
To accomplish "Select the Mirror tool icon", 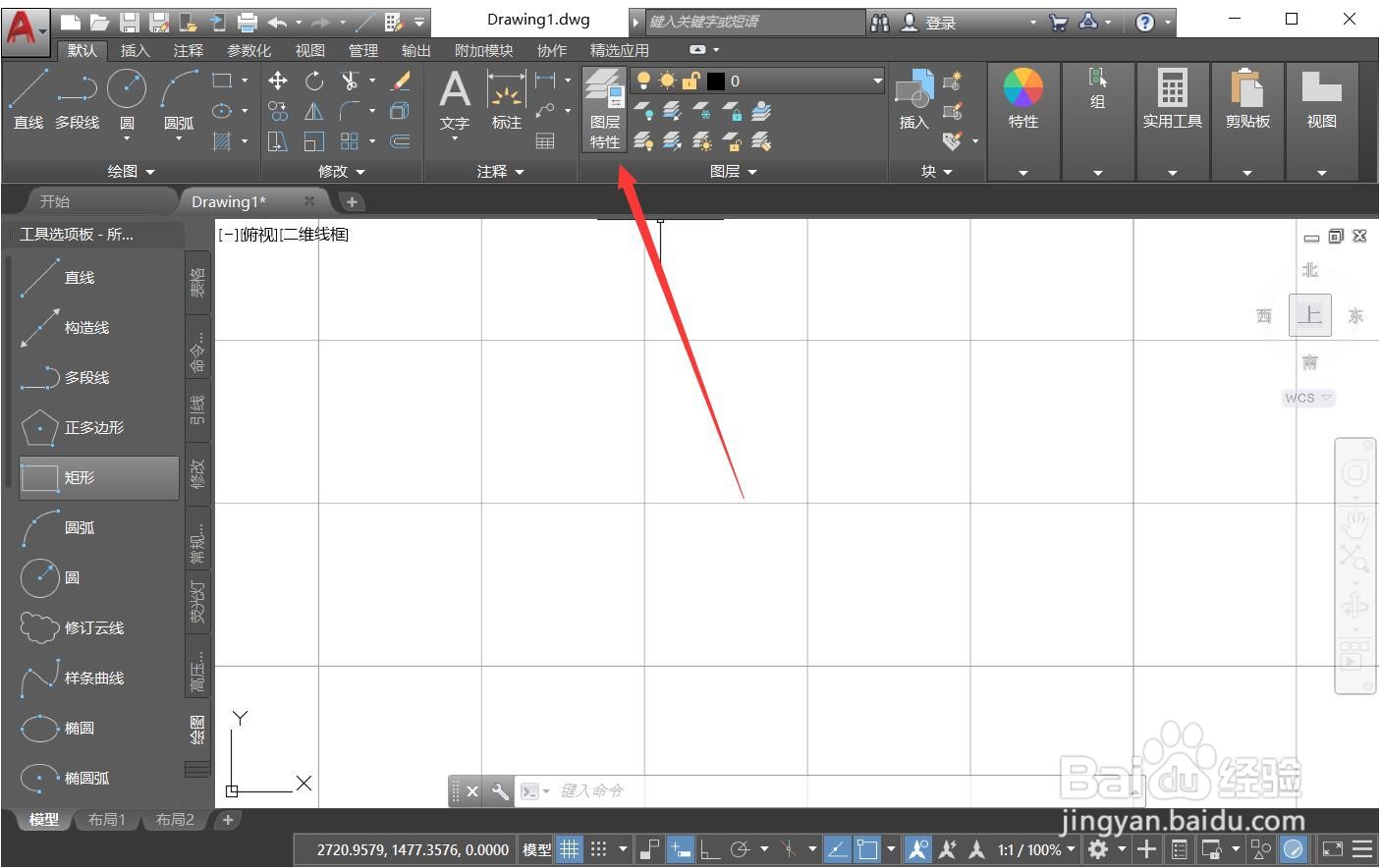I will click(x=313, y=111).
